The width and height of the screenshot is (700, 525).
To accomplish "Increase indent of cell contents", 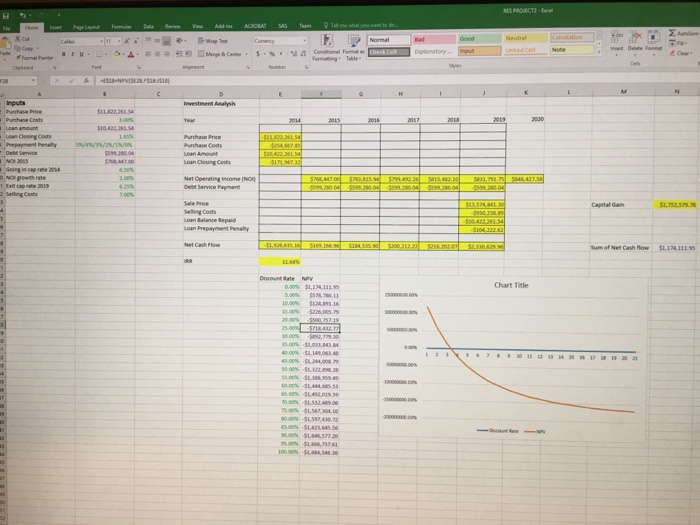I will tap(188, 54).
